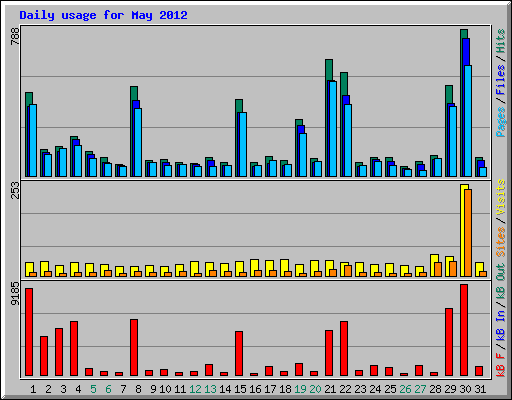
Task: Click the red kB bar for day 3
Action: pyautogui.click(x=59, y=352)
